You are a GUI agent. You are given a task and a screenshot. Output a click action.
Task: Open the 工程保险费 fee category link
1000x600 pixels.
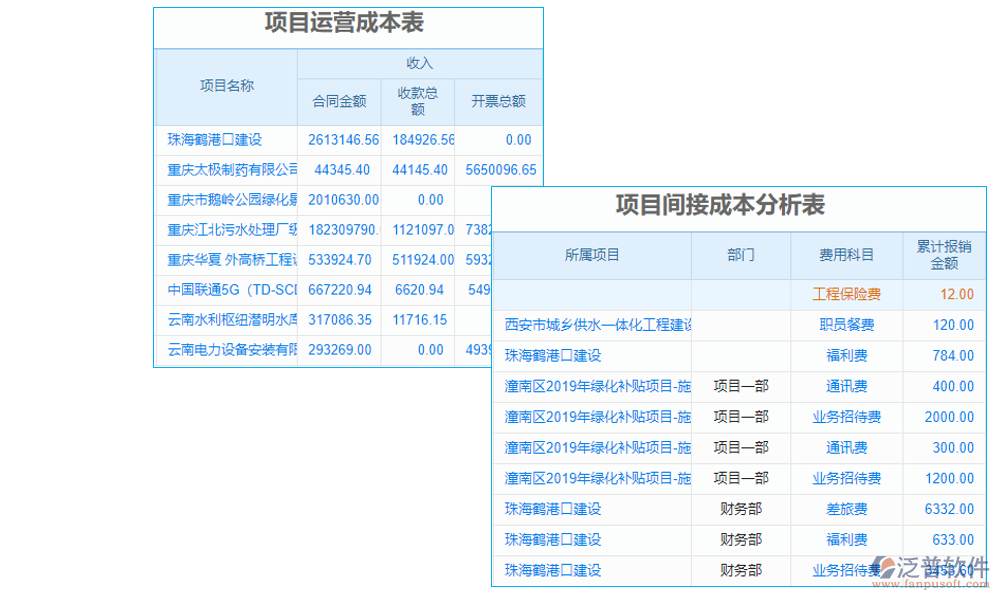[x=845, y=294]
